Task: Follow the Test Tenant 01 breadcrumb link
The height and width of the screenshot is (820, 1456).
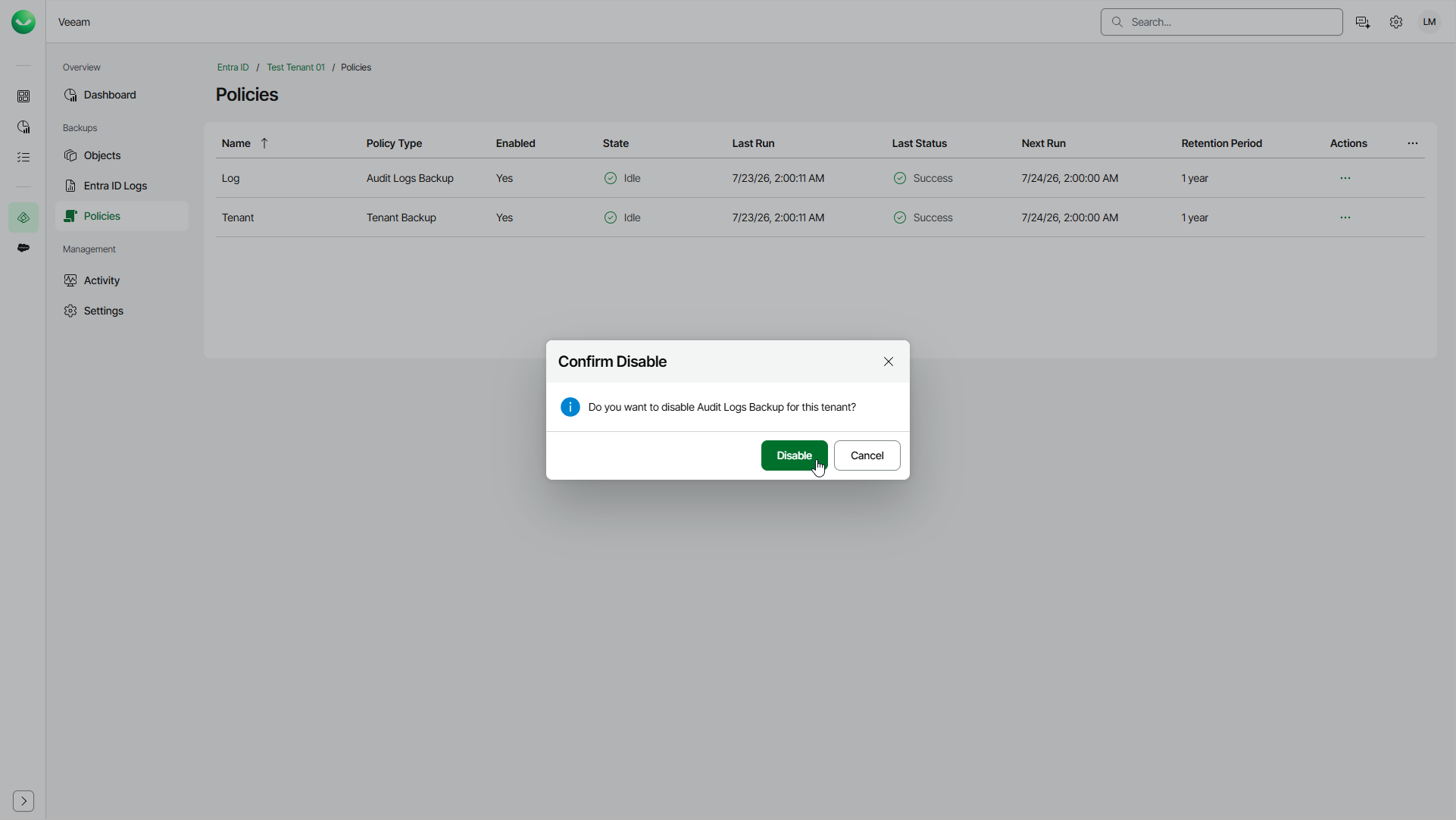Action: (295, 67)
